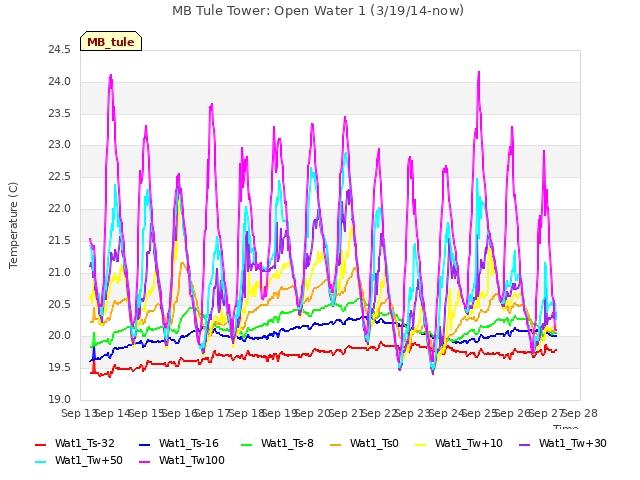Click the Watl_Ts-8 legend label
This screenshot has height=480, width=640.
(287, 443)
